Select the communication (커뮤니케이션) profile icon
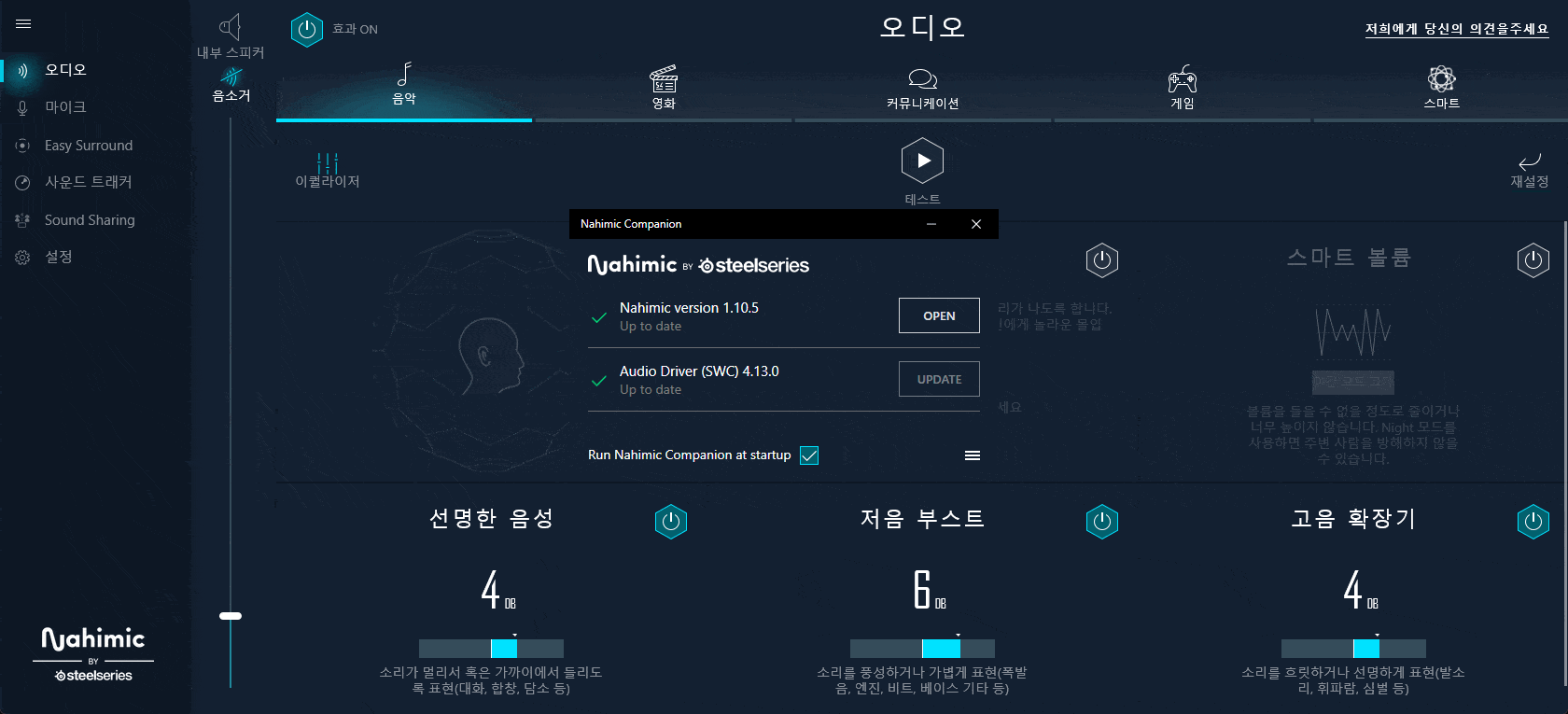This screenshot has width=1568, height=714. tap(922, 80)
